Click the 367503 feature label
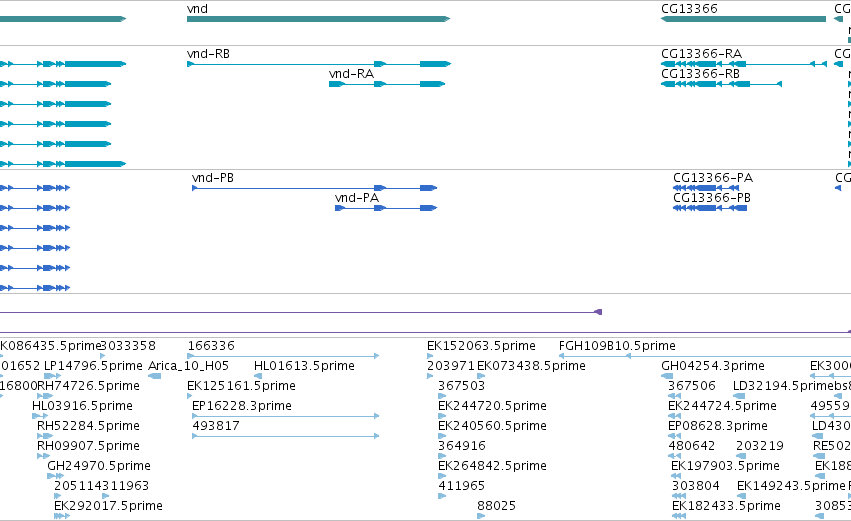The height and width of the screenshot is (521, 851). (x=461, y=386)
